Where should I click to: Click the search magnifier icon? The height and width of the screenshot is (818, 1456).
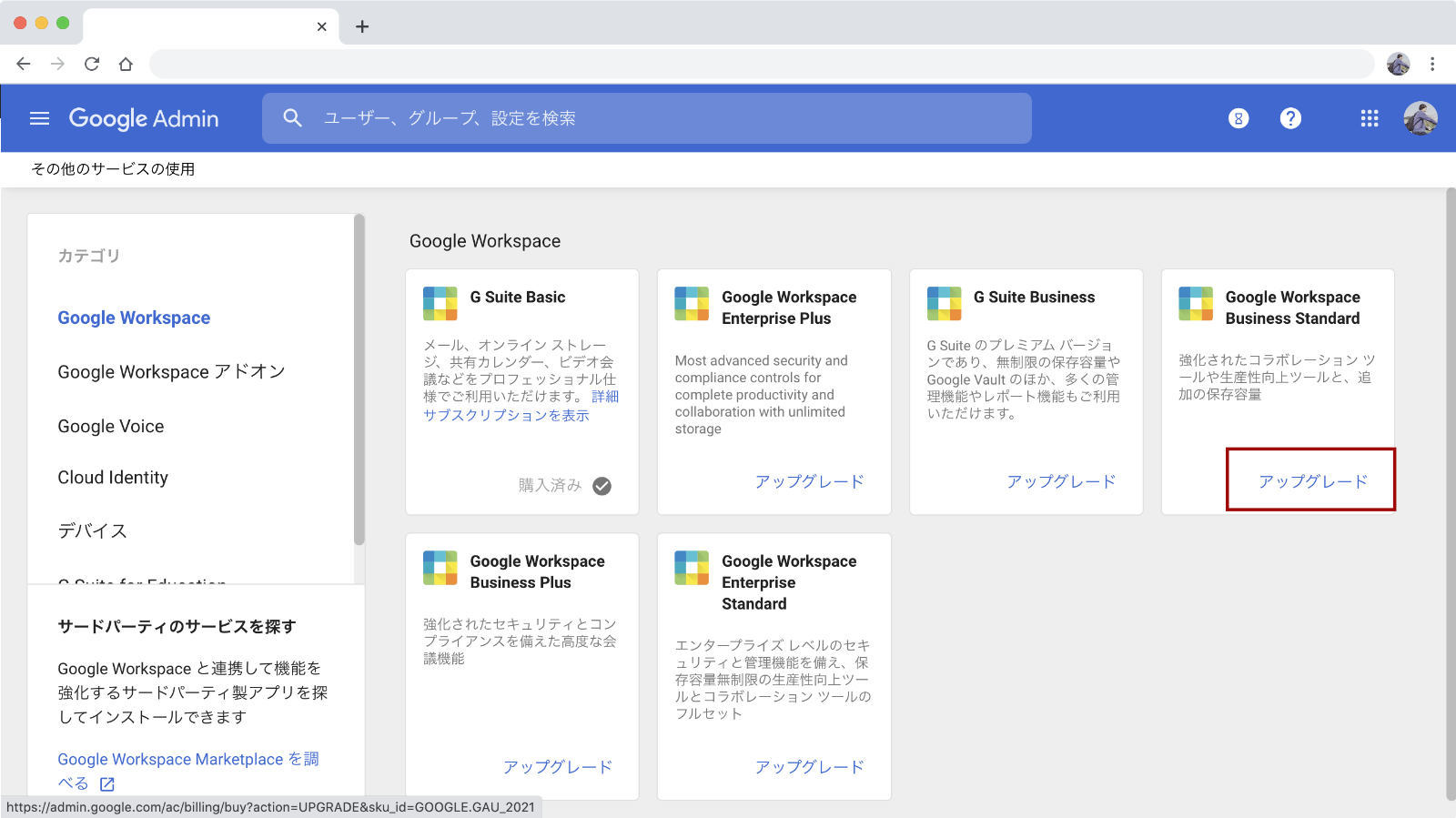point(292,118)
